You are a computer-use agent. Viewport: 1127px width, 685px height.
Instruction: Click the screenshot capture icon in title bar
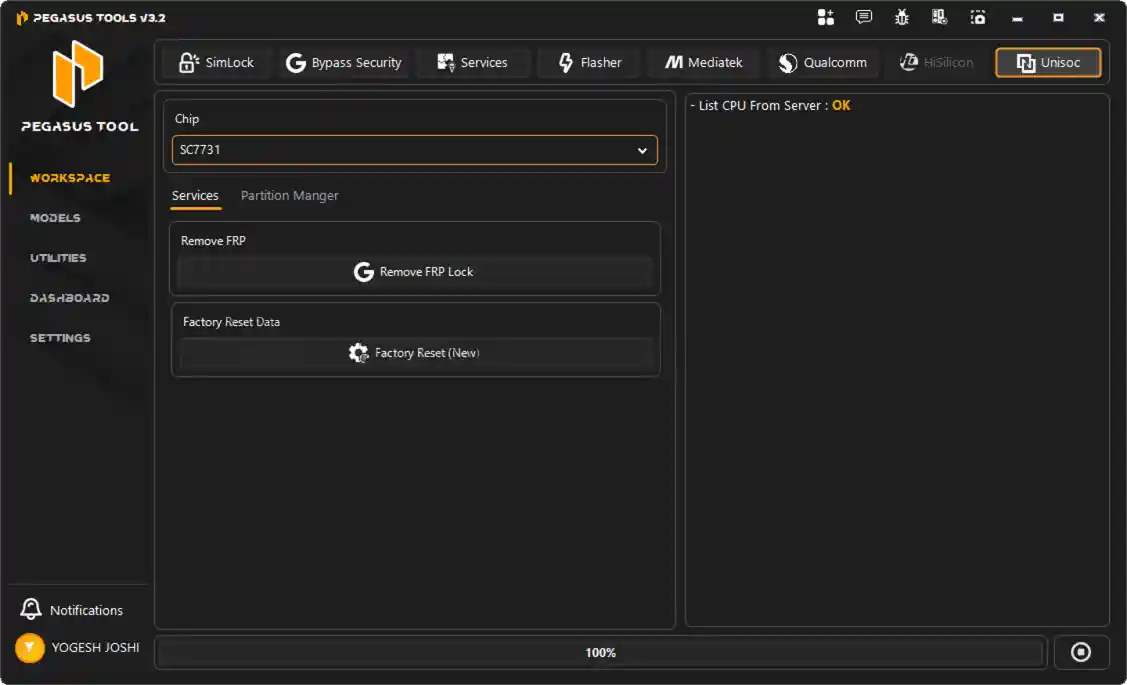[978, 17]
